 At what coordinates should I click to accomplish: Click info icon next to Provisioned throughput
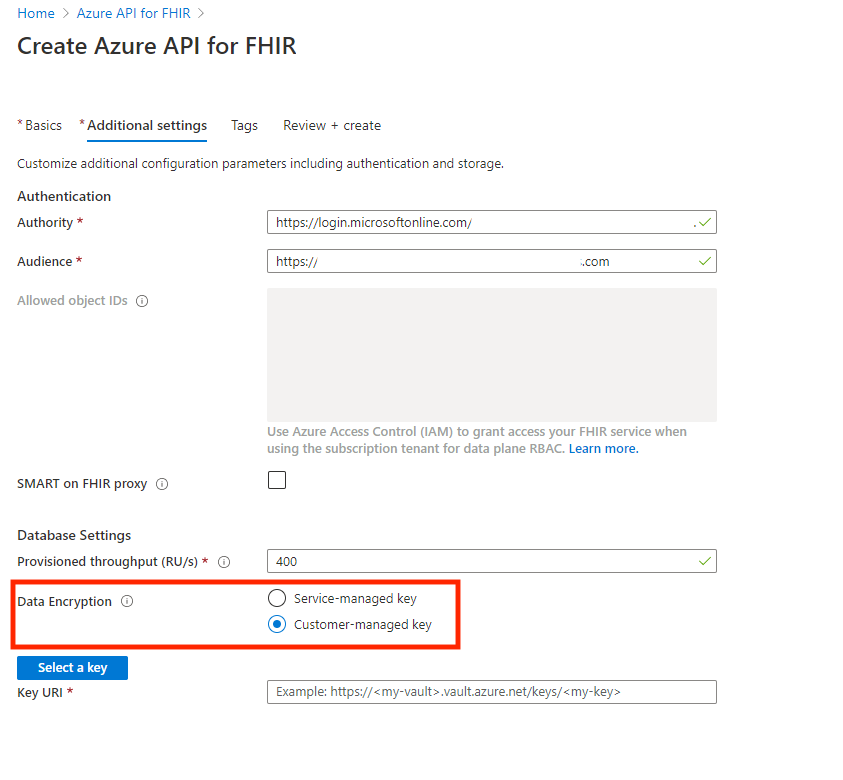pos(224,562)
